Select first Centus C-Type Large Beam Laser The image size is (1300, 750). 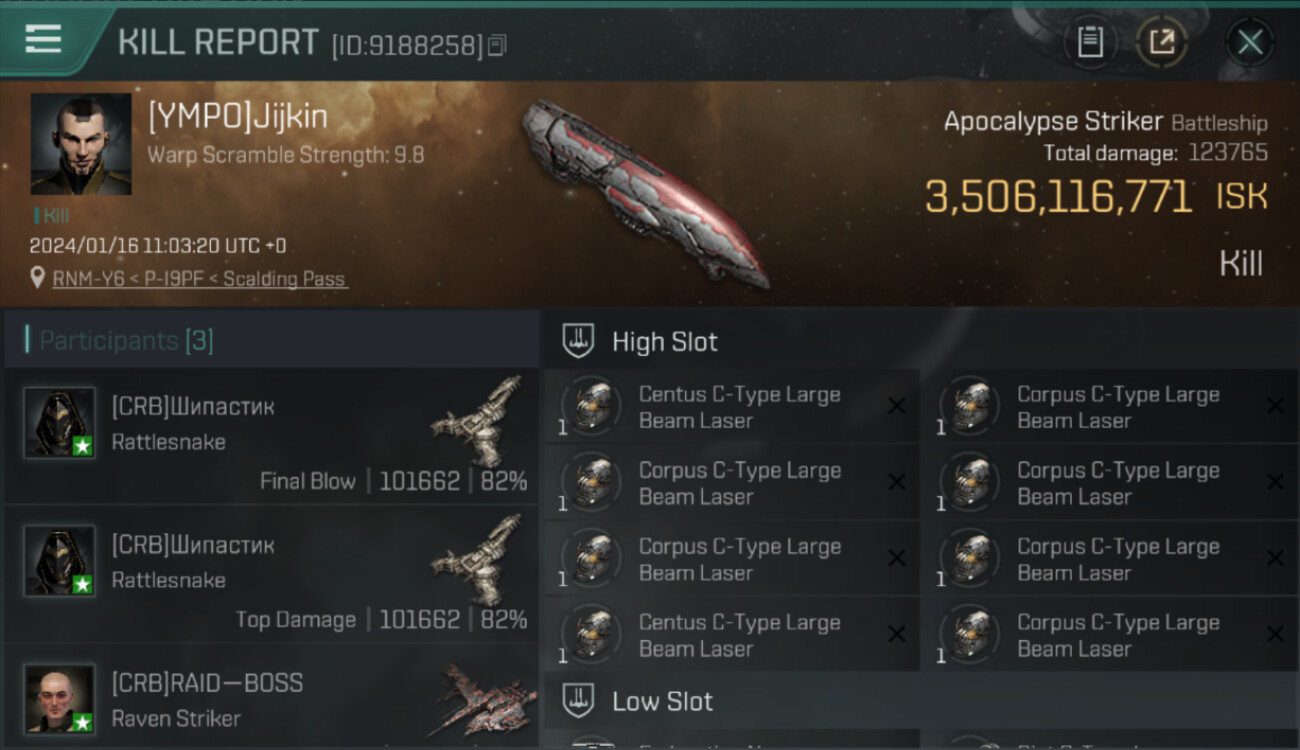[732, 407]
